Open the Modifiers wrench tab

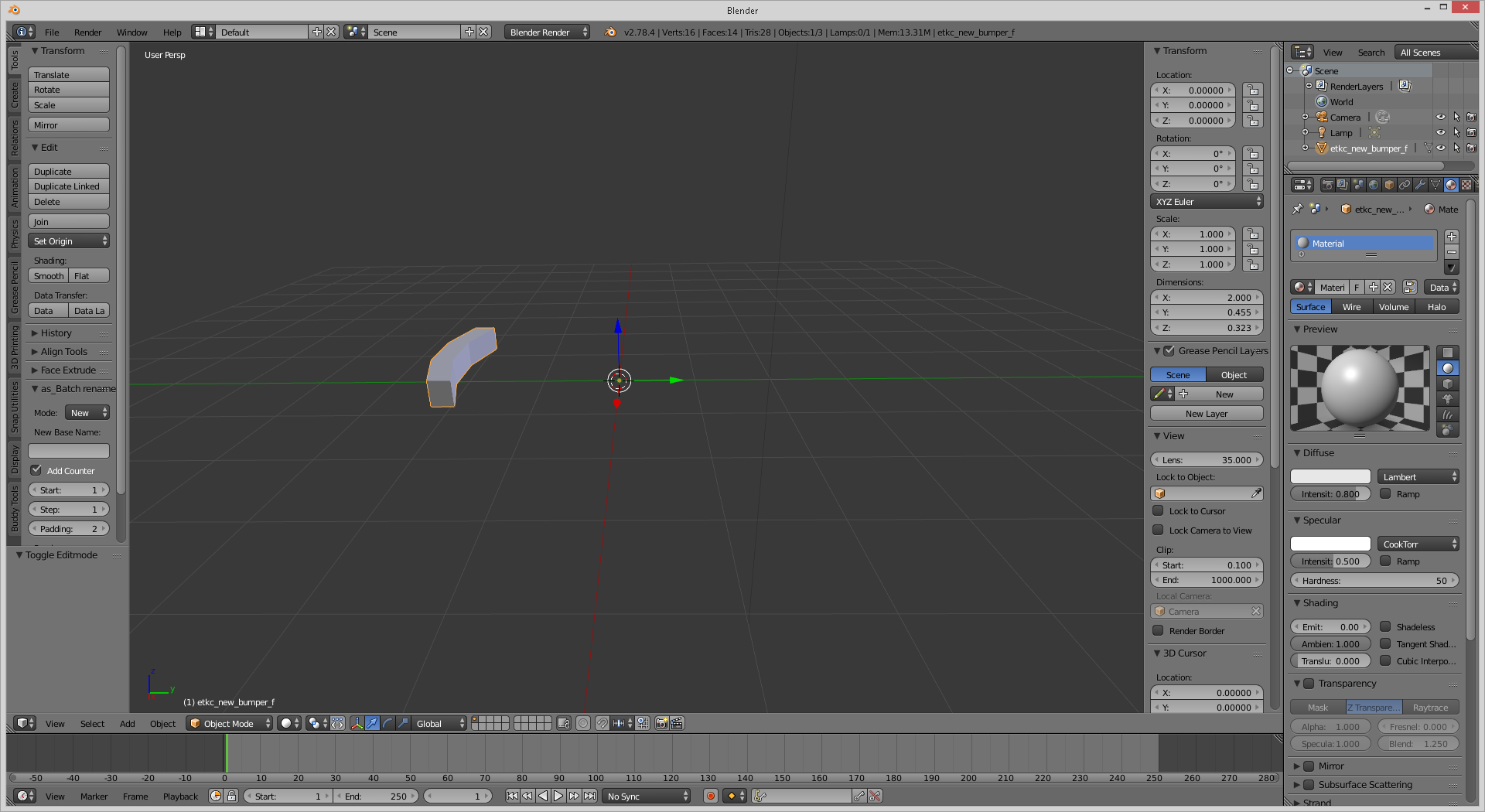coord(1420,185)
